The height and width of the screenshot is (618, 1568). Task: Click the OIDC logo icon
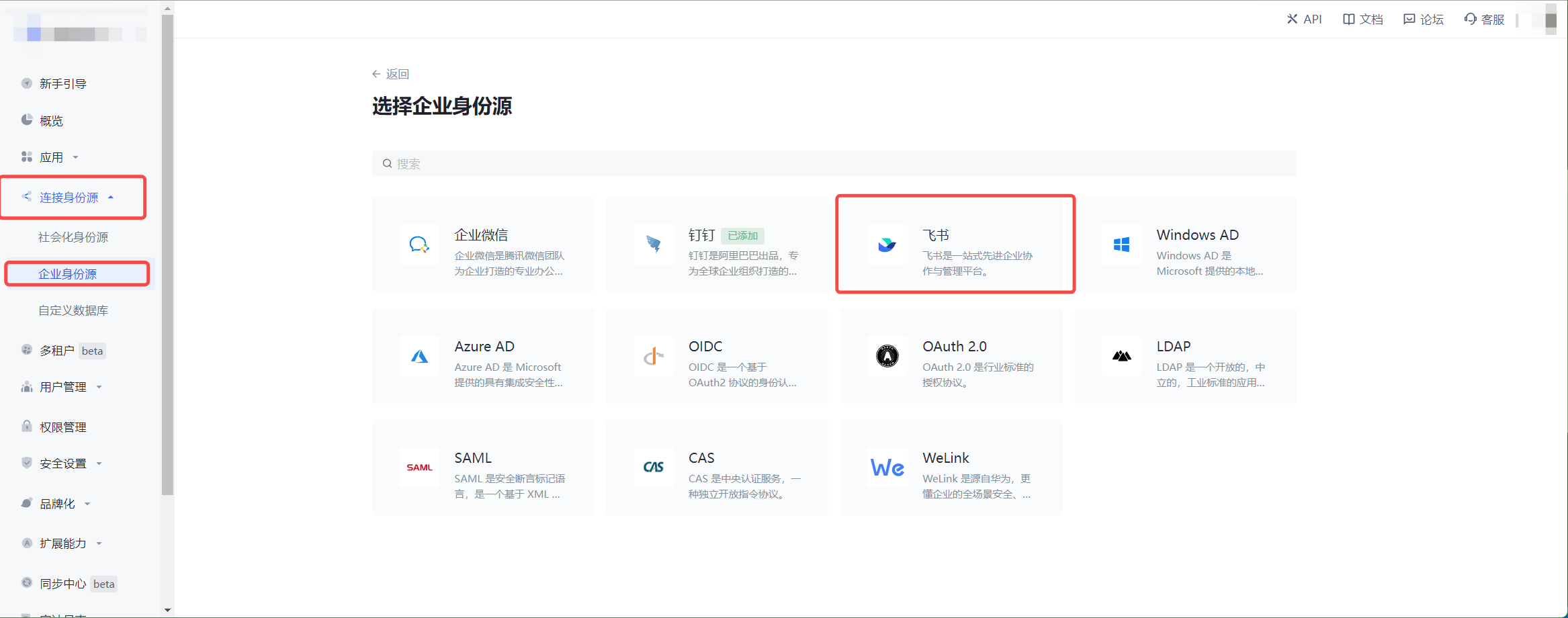[x=653, y=356]
